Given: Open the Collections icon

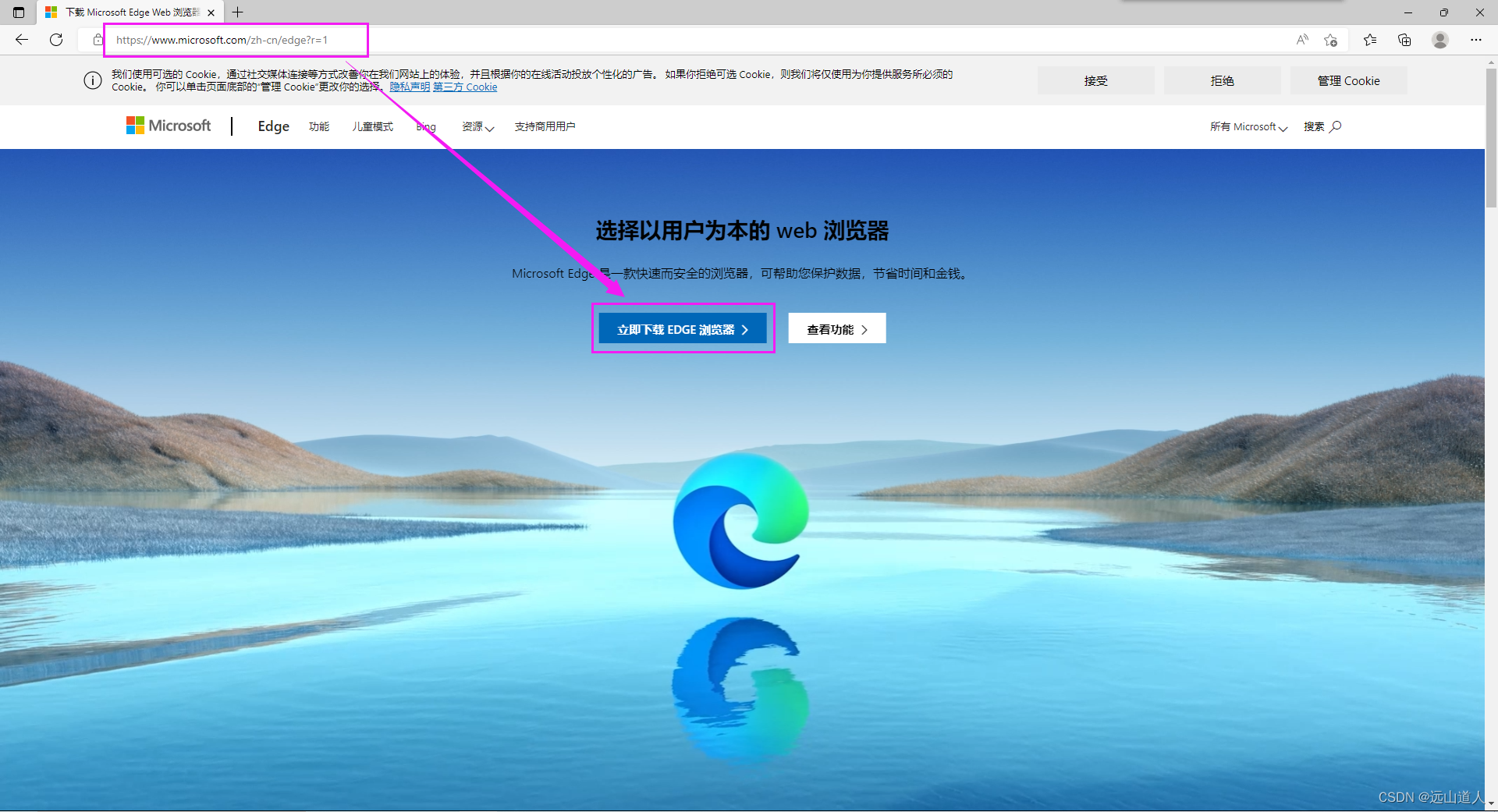Looking at the screenshot, I should point(1404,40).
